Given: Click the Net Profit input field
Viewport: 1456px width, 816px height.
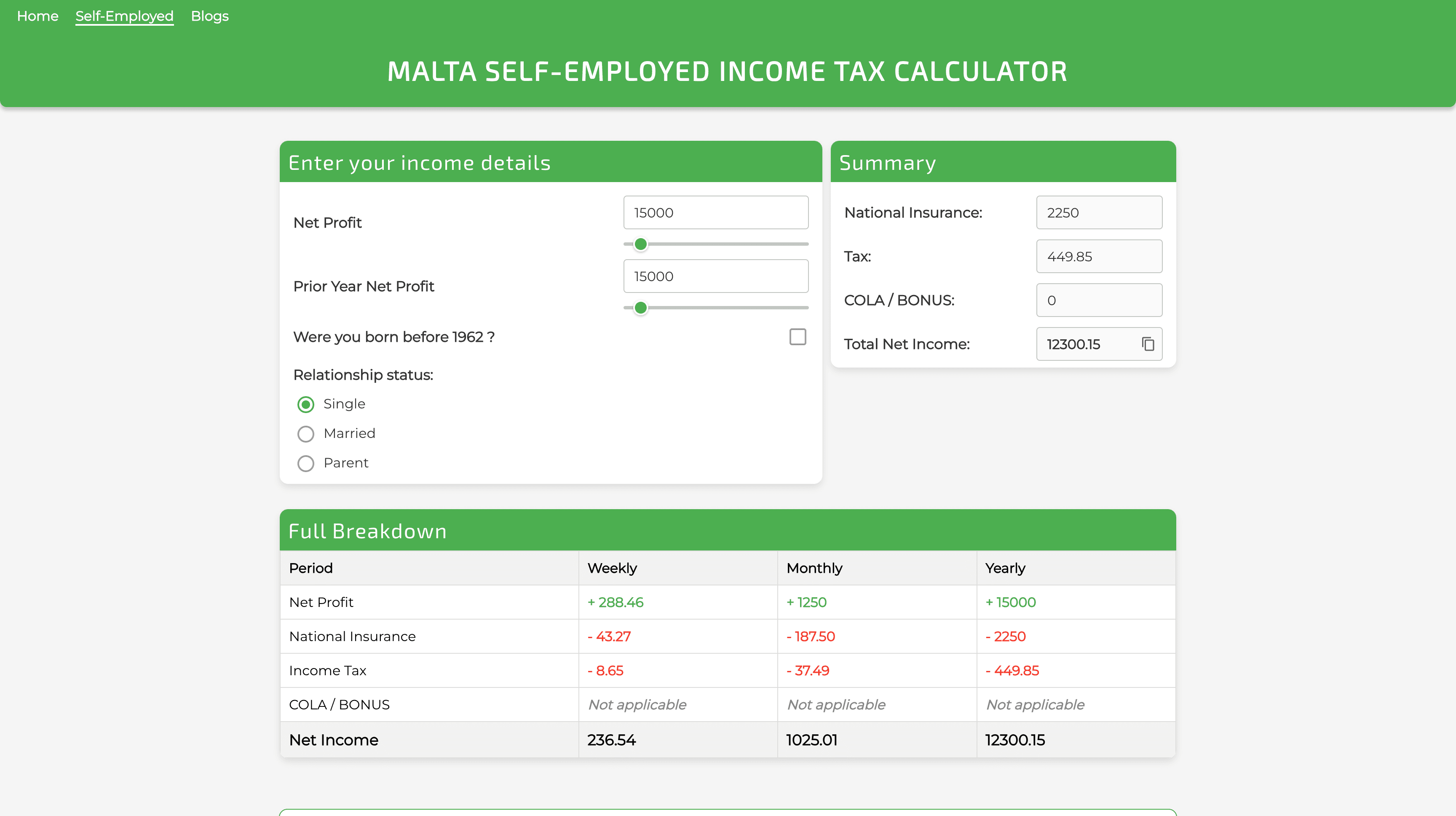Looking at the screenshot, I should tap(715, 212).
